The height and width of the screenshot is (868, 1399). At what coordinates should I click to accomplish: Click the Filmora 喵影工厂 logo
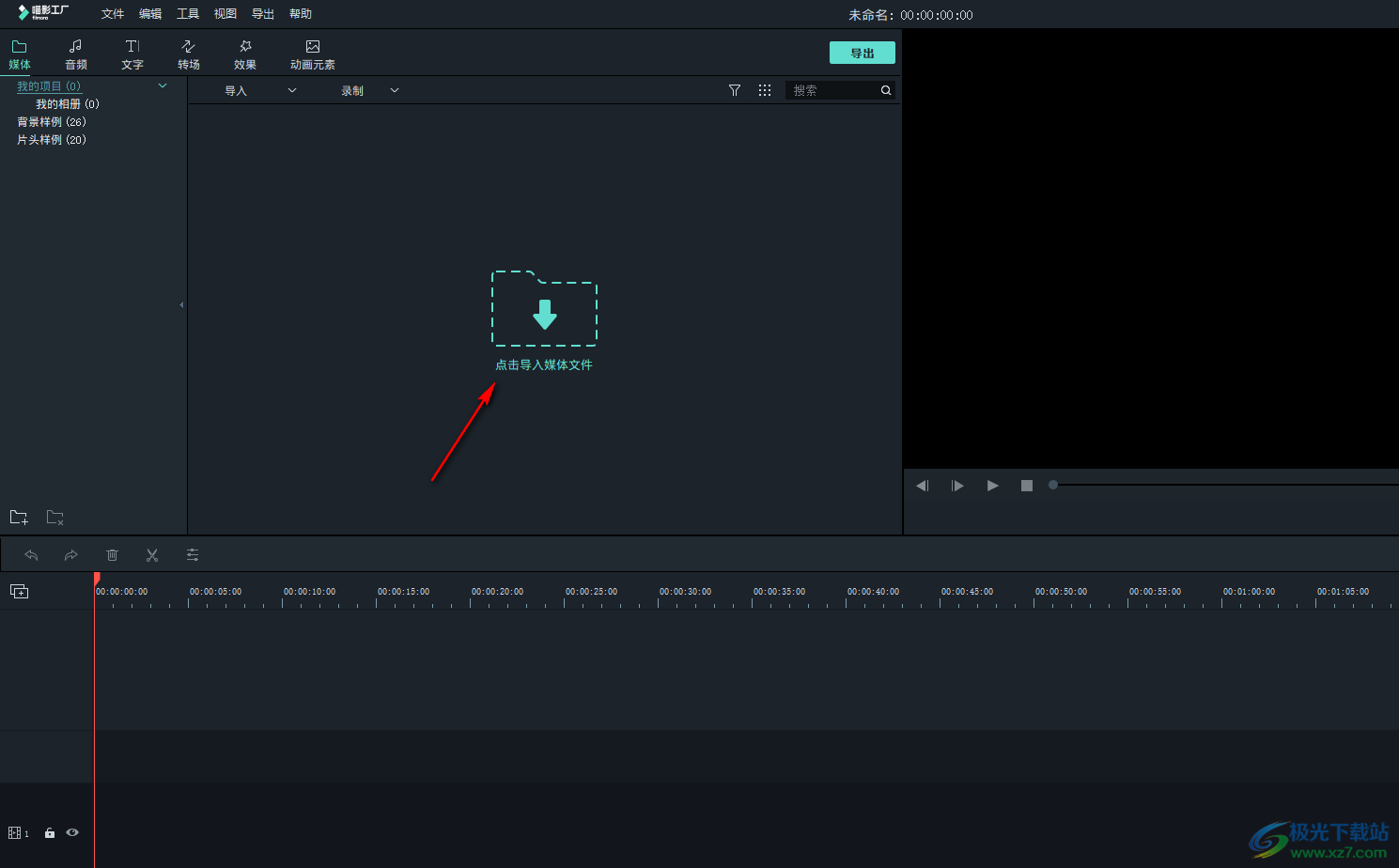pos(43,12)
